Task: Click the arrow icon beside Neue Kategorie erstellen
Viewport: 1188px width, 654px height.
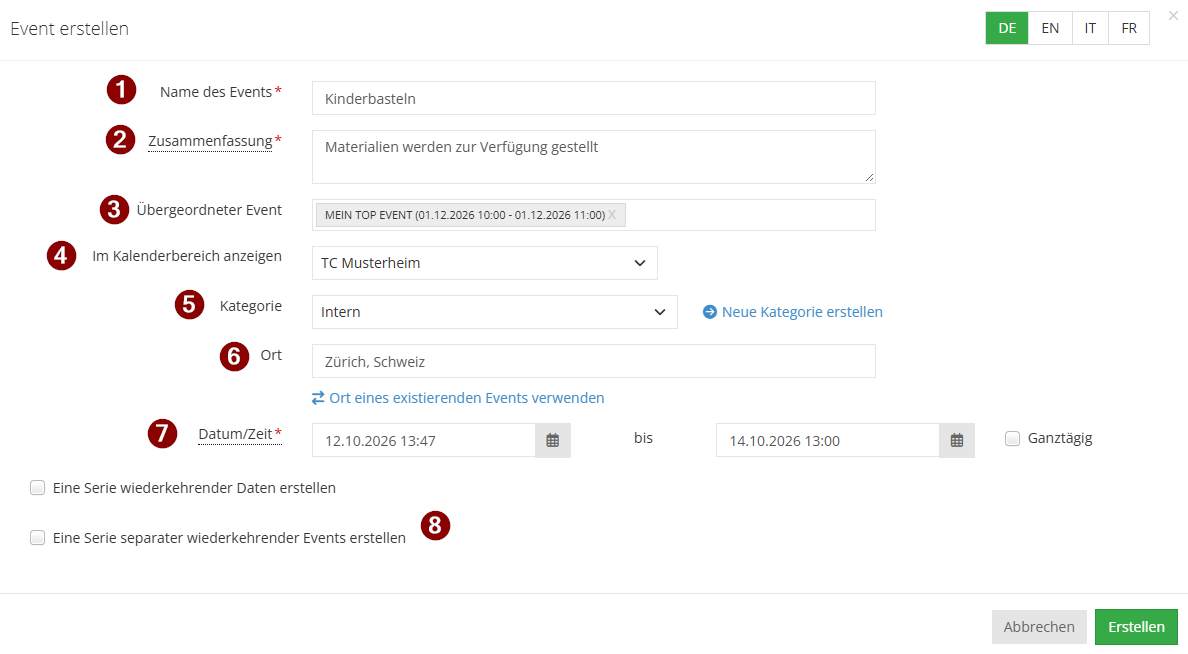Action: (710, 311)
